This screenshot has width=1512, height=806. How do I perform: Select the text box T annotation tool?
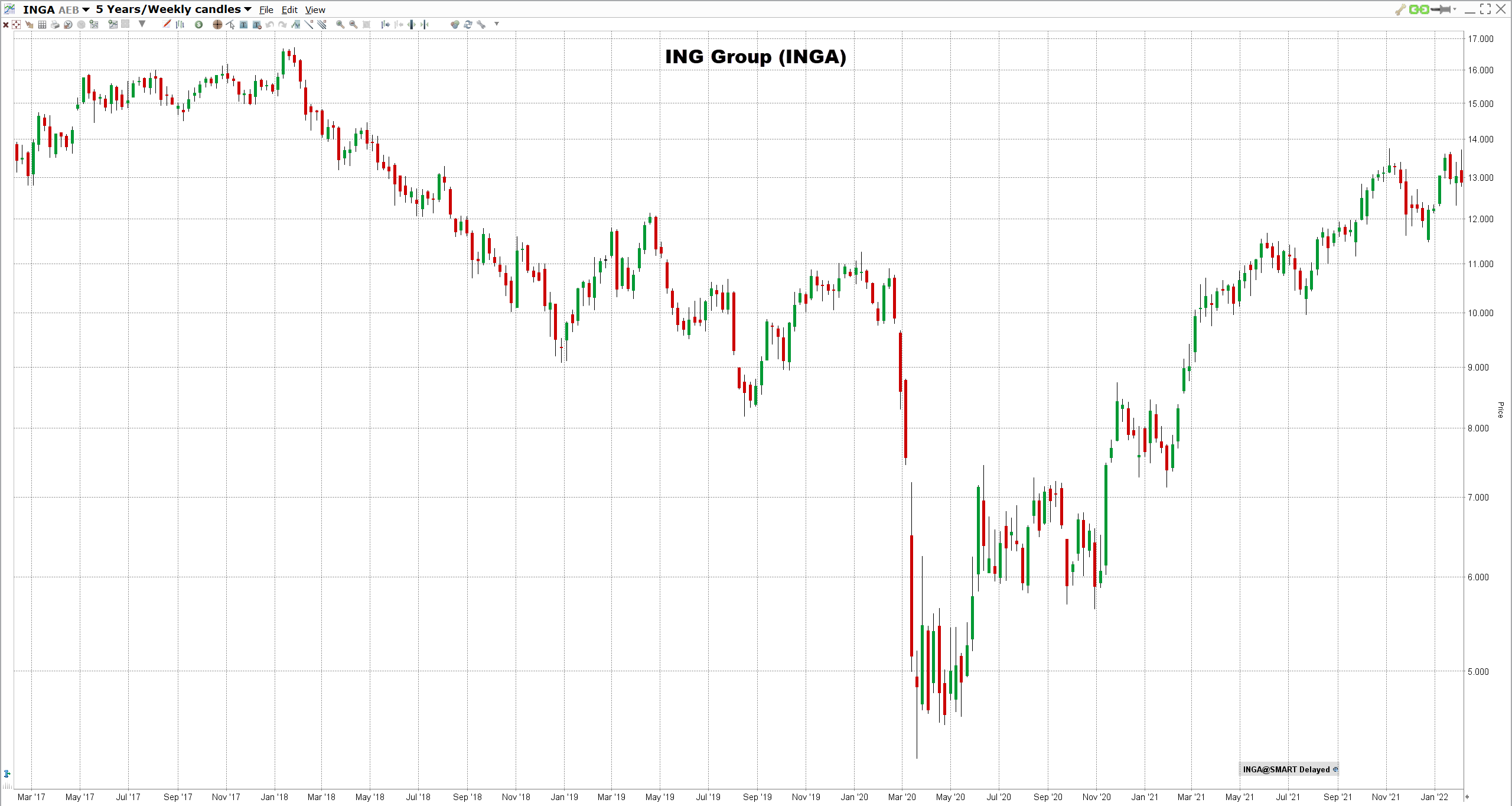point(243,24)
